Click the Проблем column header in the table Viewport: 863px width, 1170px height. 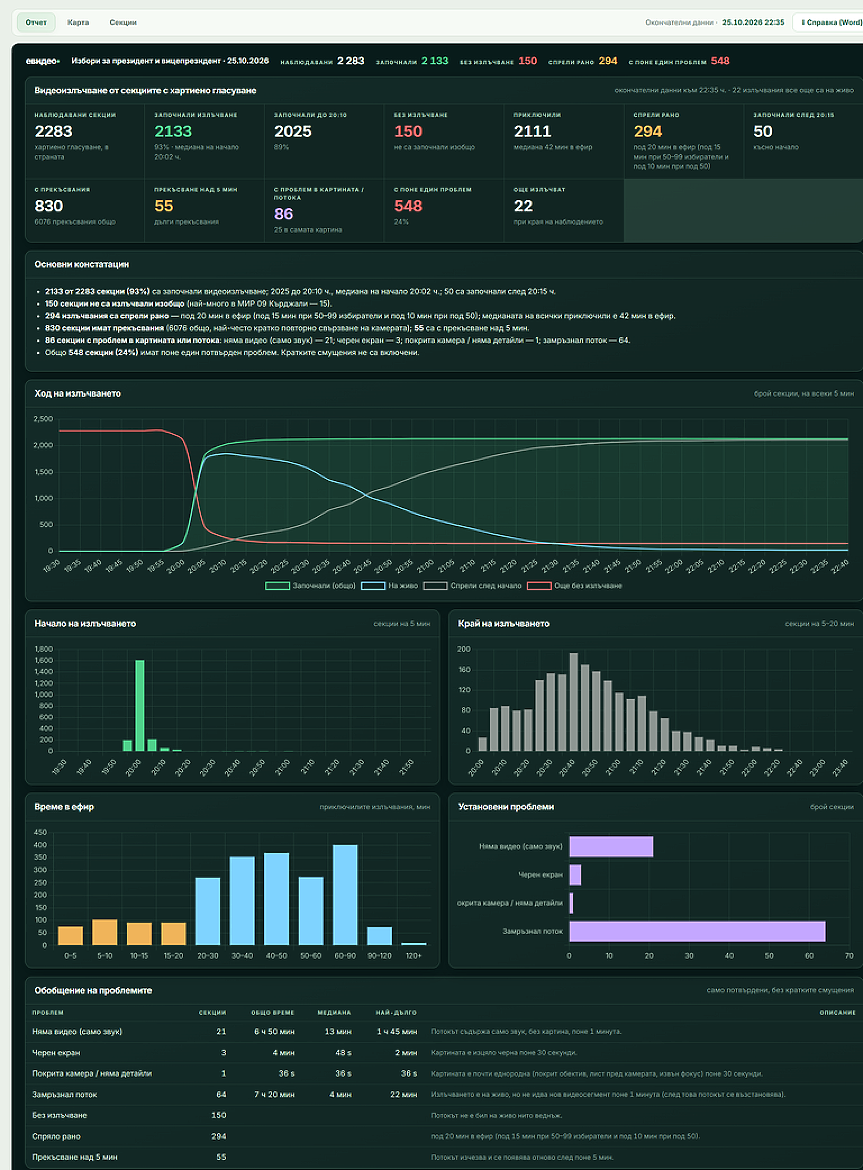48,1013
